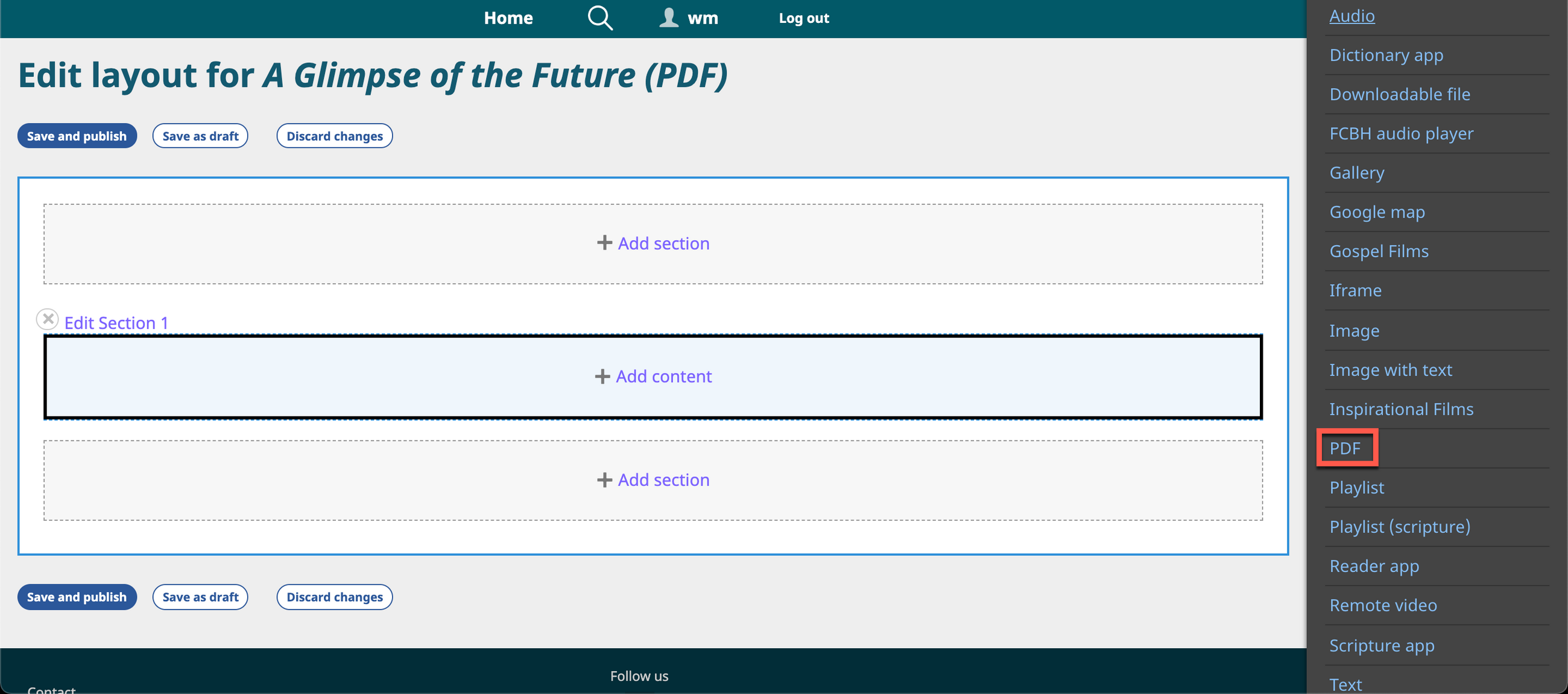The height and width of the screenshot is (694, 1568).
Task: Click the plus icon in the bottom Add section
Action: [x=604, y=480]
